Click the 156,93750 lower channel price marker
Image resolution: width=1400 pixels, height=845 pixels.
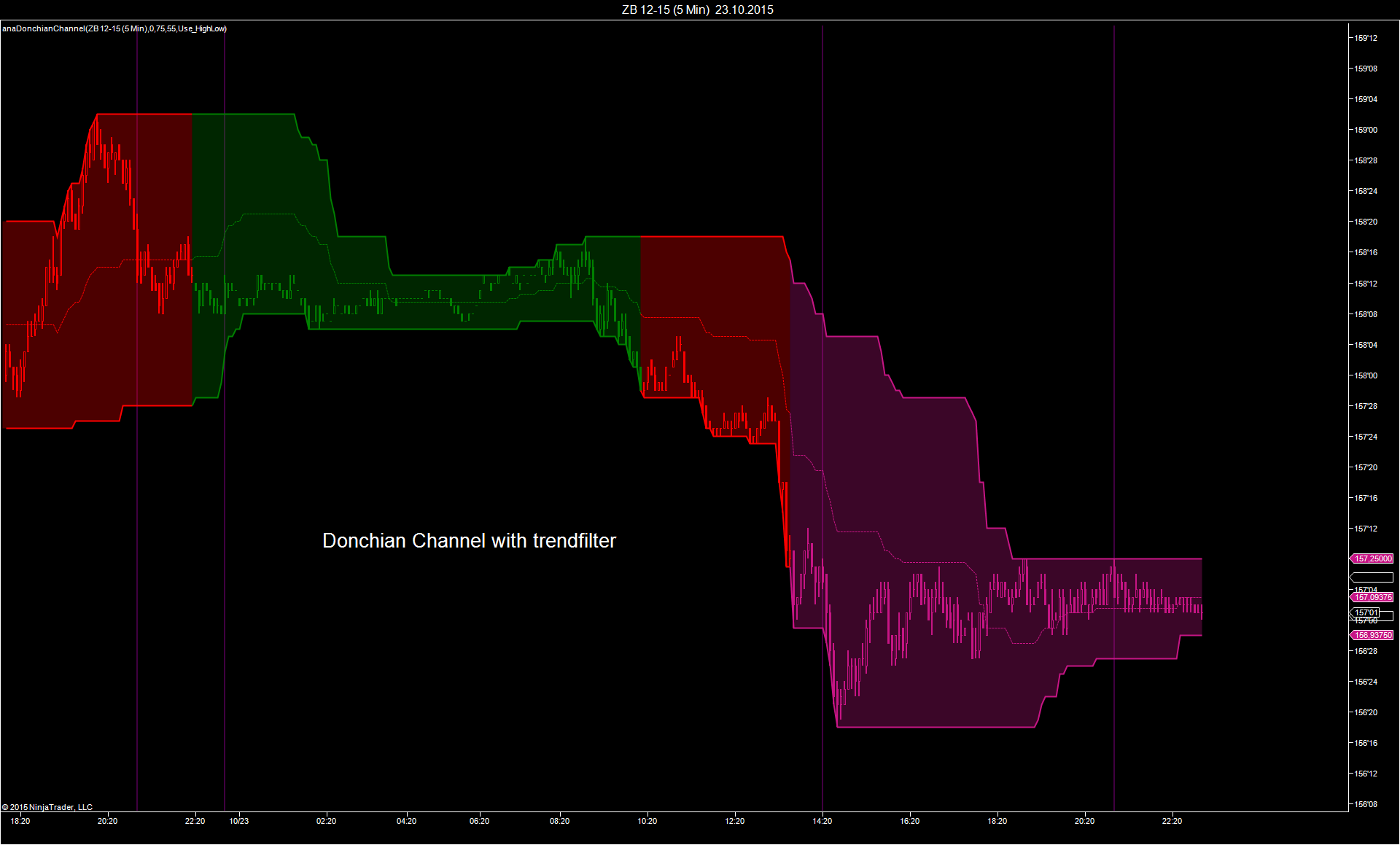tap(1372, 635)
